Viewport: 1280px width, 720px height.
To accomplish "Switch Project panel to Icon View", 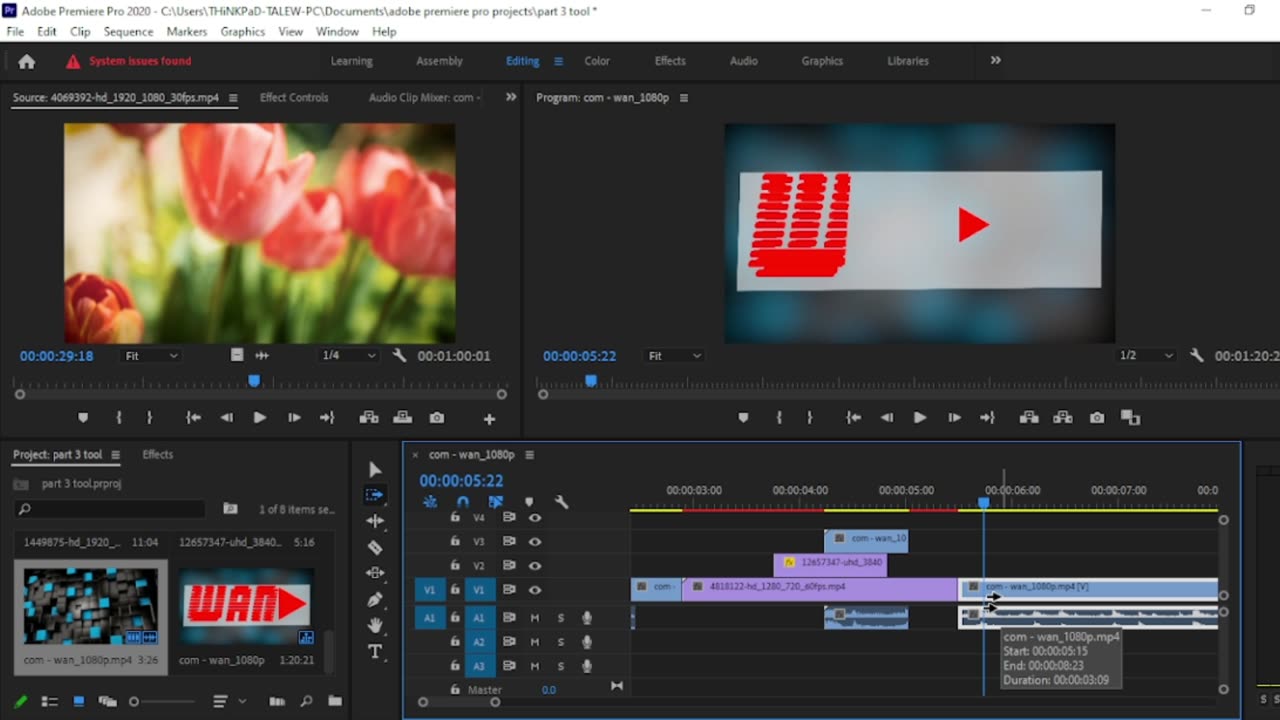I will tap(78, 701).
